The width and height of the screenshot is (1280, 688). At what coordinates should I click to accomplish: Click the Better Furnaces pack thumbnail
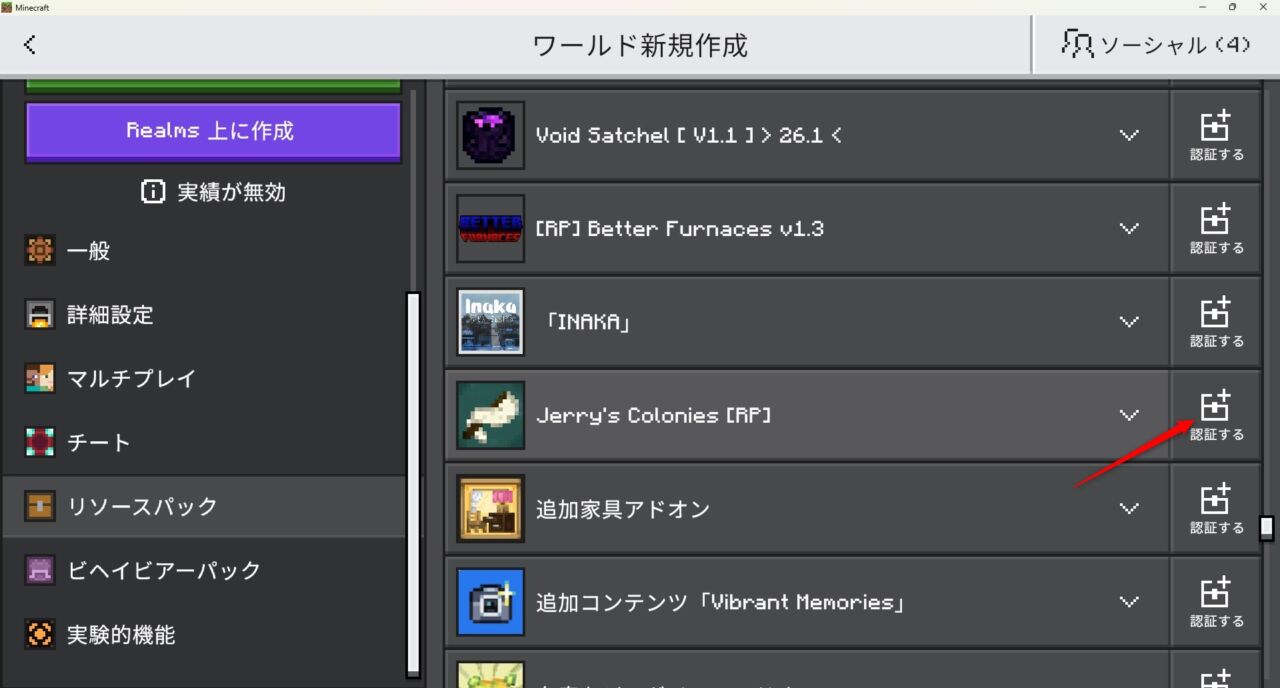pyautogui.click(x=490, y=229)
